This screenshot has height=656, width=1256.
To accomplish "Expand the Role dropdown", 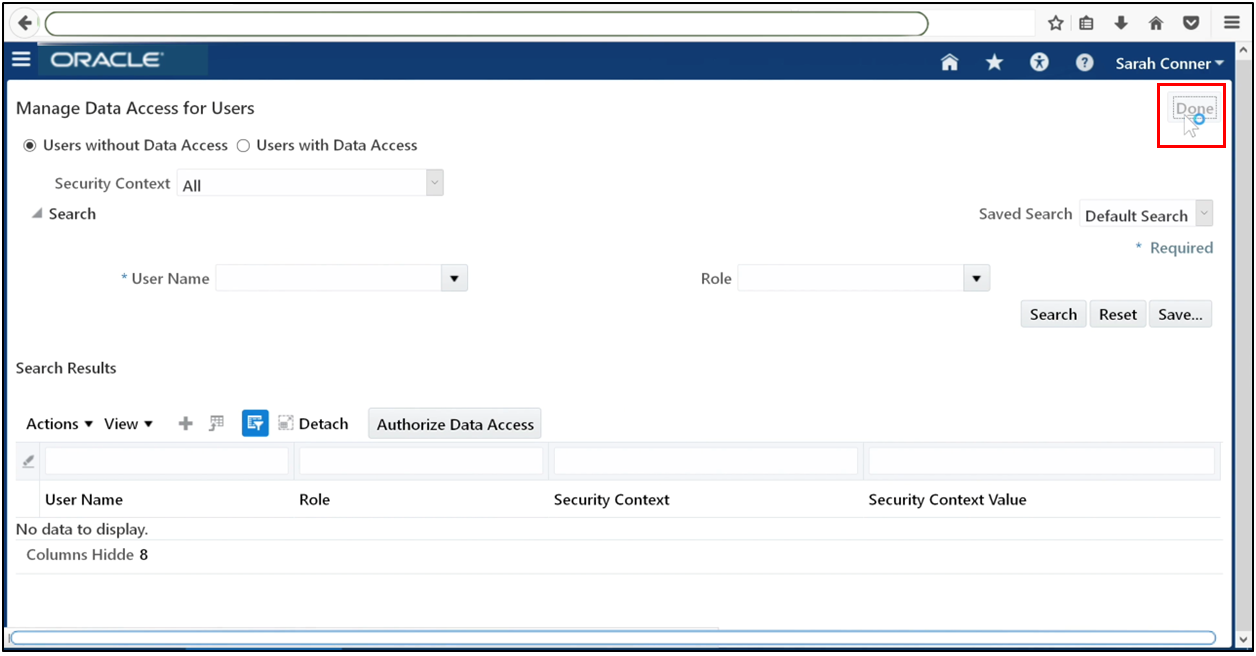I will [976, 278].
